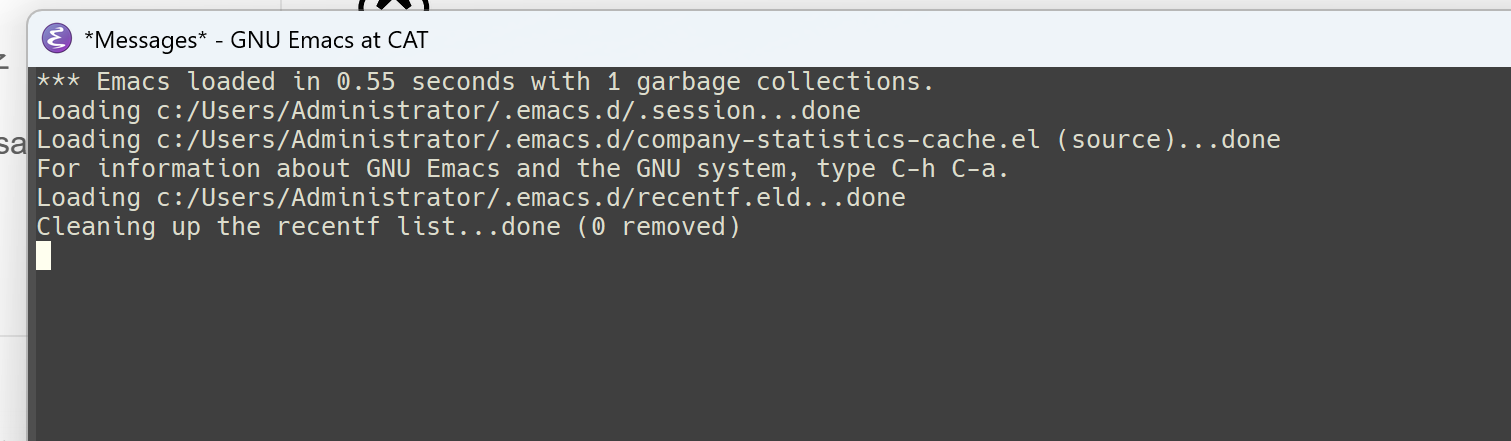Image resolution: width=1511 pixels, height=441 pixels.
Task: Click ".emacs.d" in the recentf.eld path
Action: click(560, 197)
